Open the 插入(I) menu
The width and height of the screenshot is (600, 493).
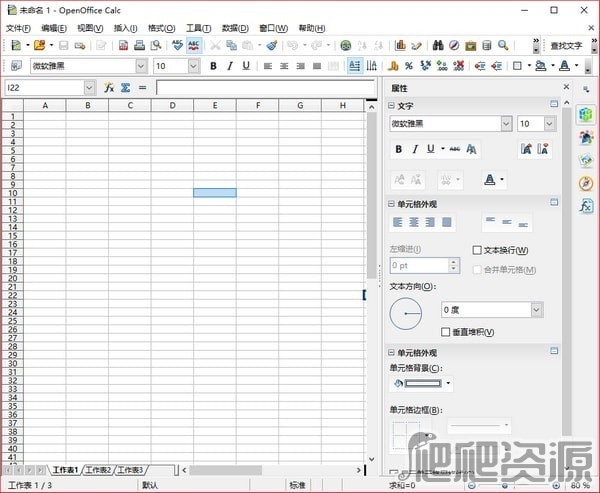[x=125, y=28]
